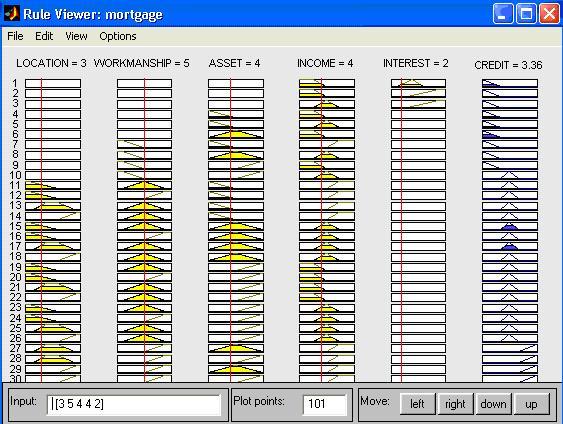Click LOCATION membership plot for rule 13

coord(53,206)
